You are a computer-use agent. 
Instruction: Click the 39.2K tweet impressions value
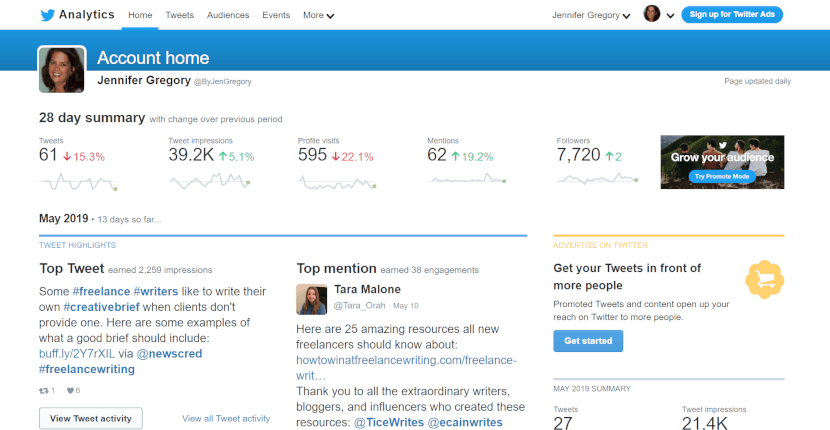(x=191, y=156)
